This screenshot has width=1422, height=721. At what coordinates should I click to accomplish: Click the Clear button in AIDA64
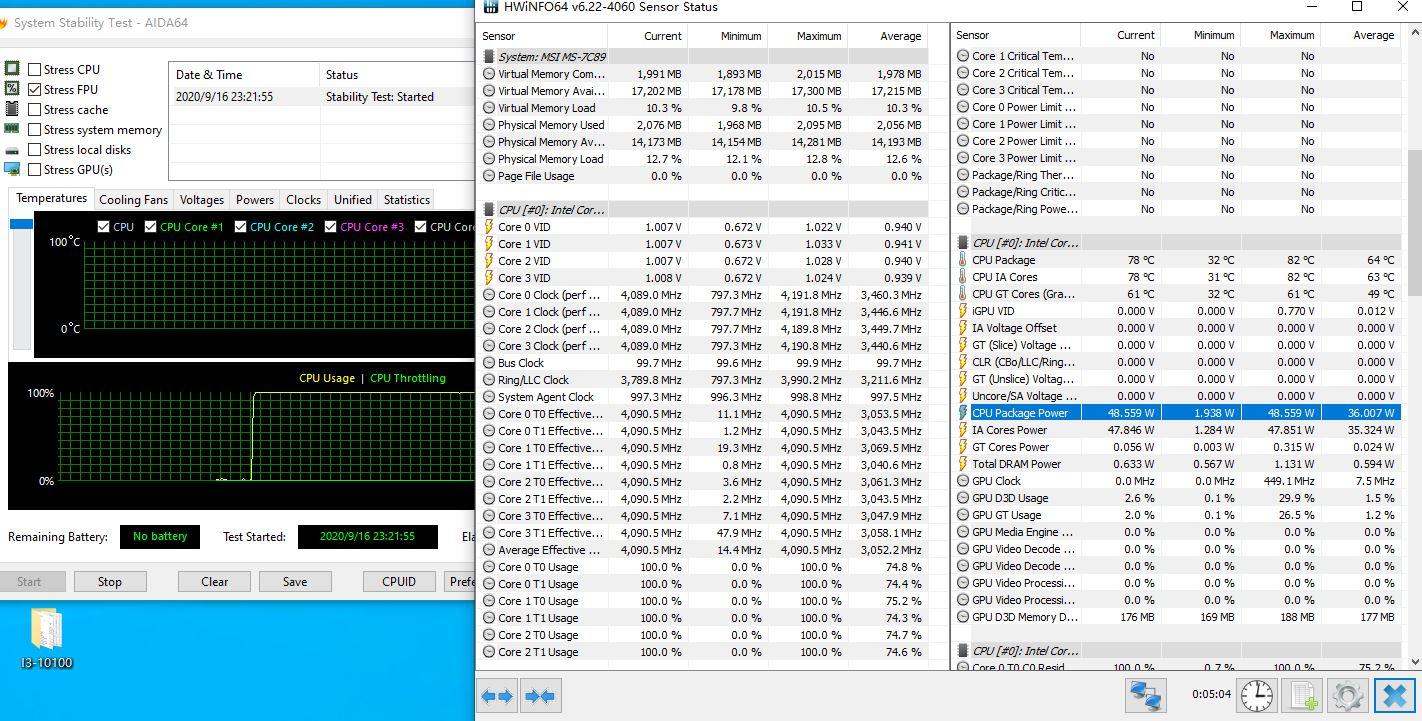click(215, 581)
